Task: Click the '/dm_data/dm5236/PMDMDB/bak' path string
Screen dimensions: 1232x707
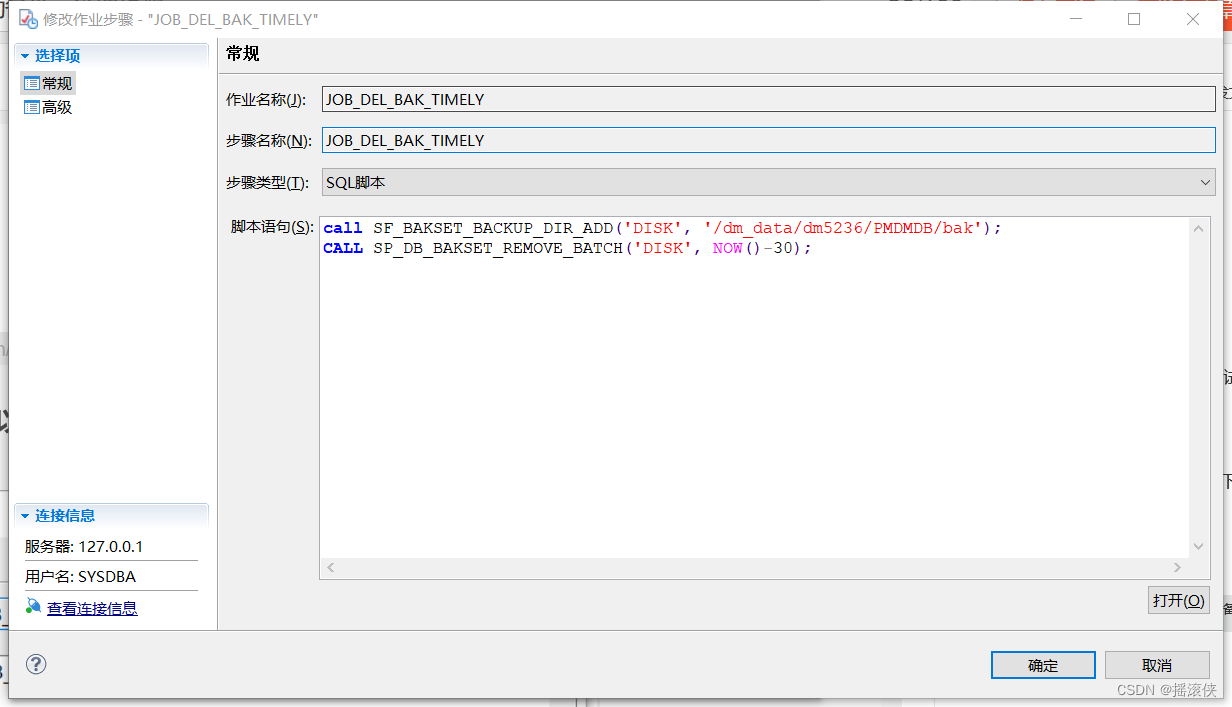Action: (843, 228)
